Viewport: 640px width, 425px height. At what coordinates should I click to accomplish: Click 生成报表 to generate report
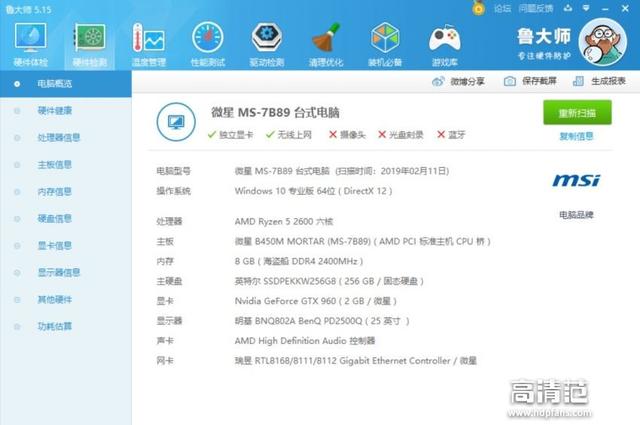click(599, 81)
